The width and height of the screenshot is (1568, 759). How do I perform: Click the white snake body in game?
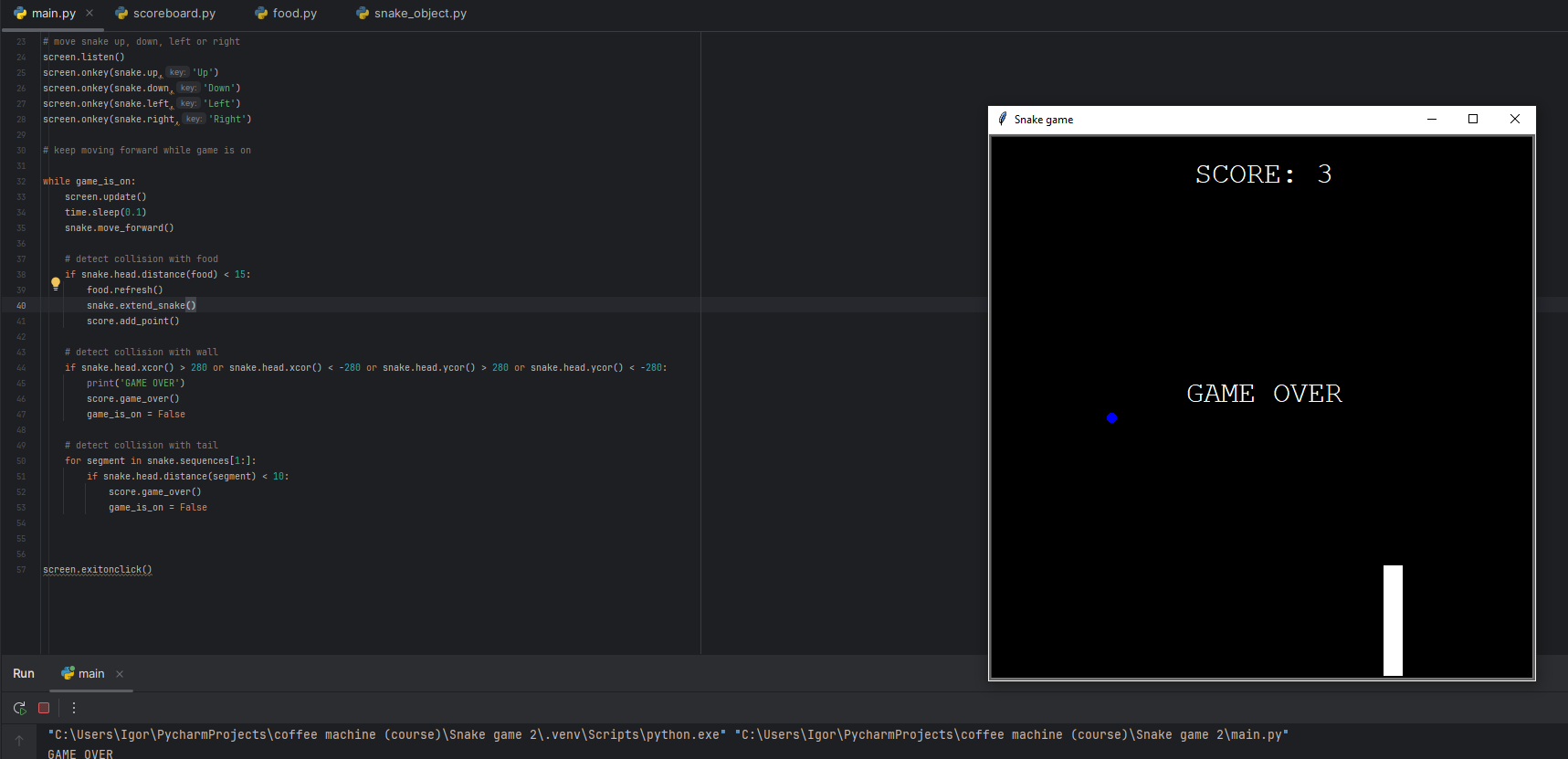[1393, 620]
